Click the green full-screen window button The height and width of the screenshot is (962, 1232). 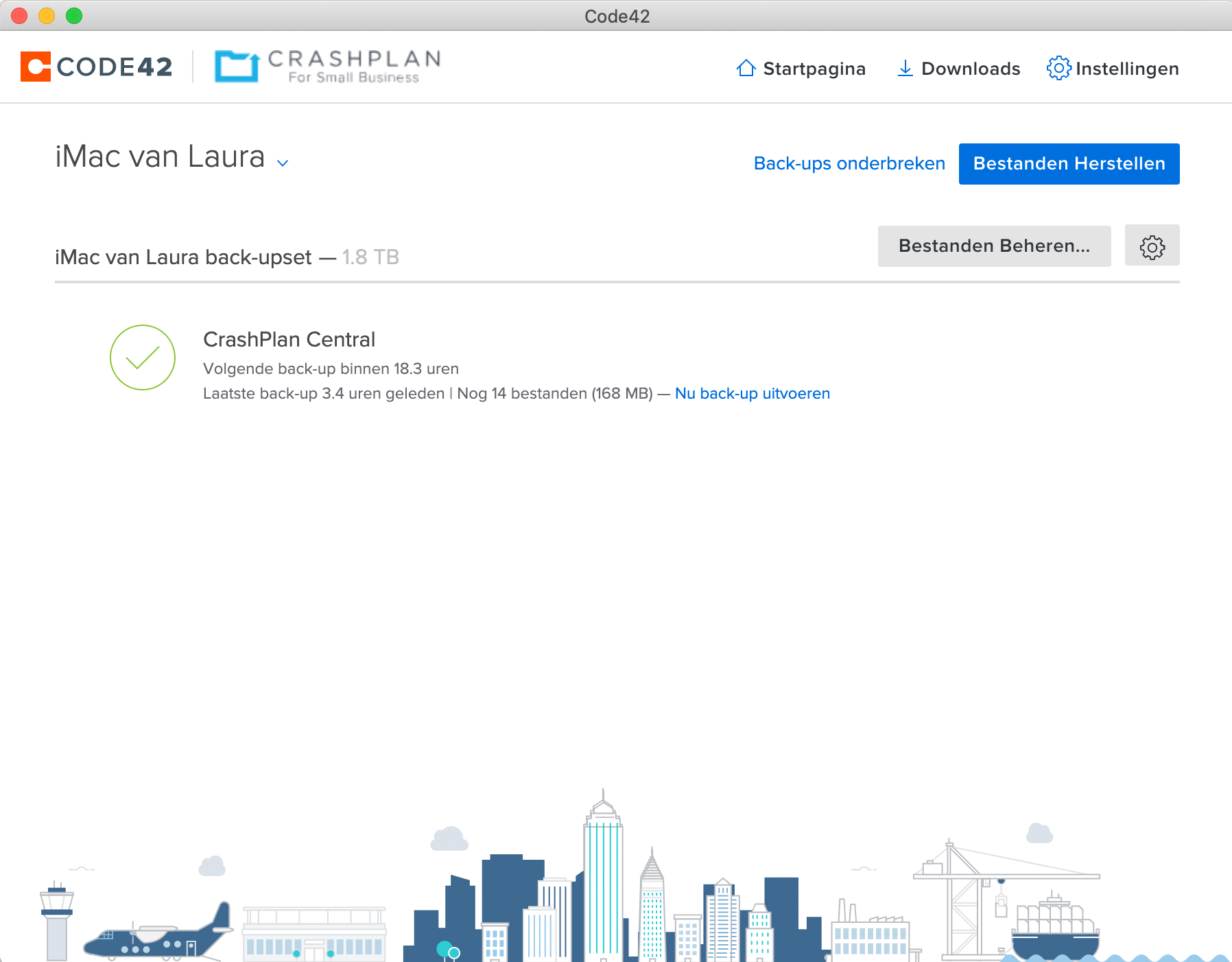tap(74, 16)
